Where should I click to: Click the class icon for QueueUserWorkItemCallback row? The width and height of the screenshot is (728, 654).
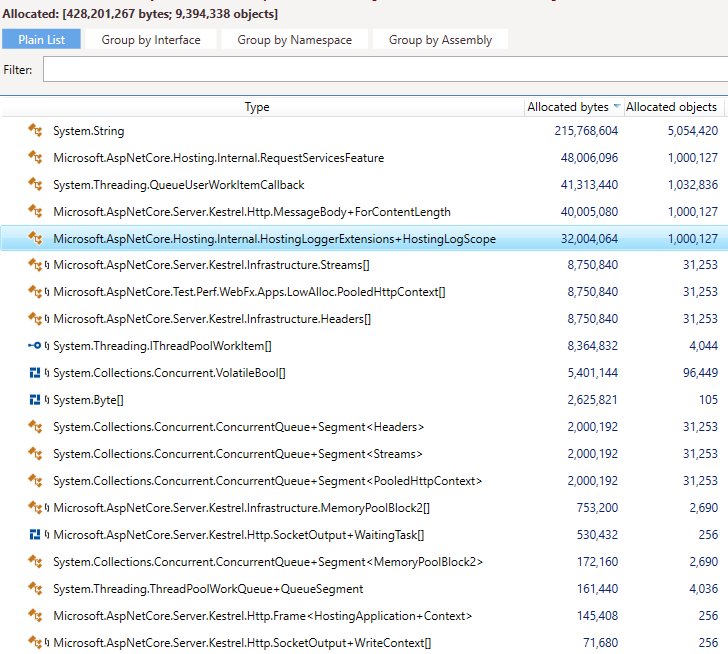[35, 184]
